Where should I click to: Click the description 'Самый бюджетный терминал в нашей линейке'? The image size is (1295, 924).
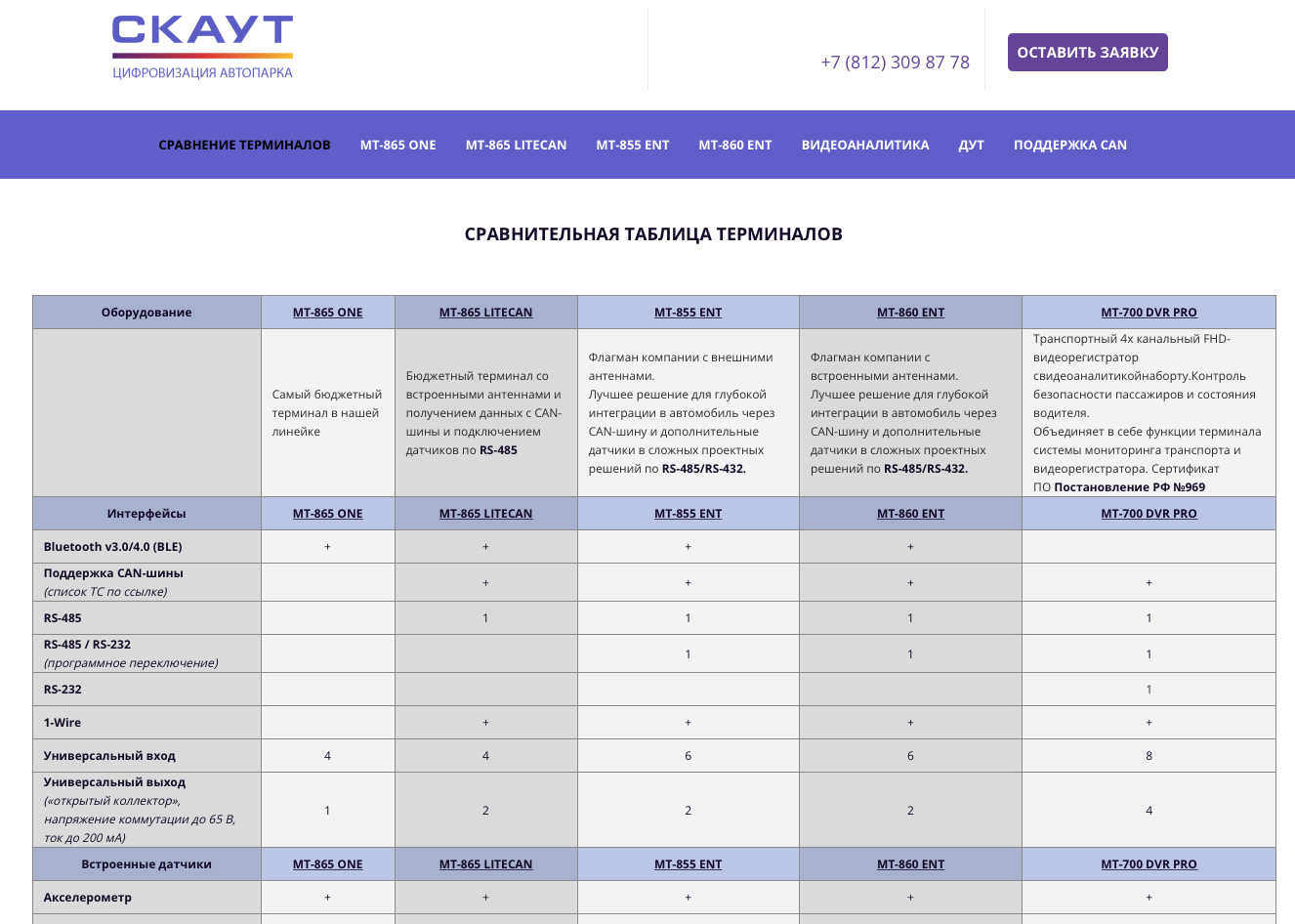[x=327, y=413]
